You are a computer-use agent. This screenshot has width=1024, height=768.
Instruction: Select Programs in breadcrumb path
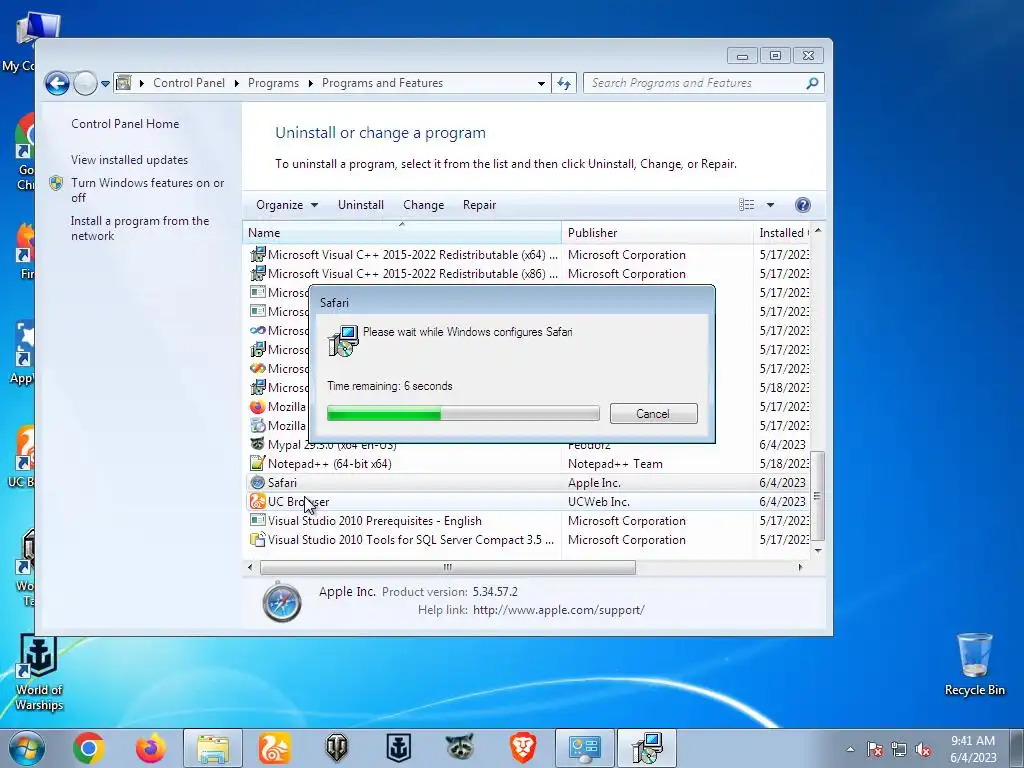coord(273,83)
